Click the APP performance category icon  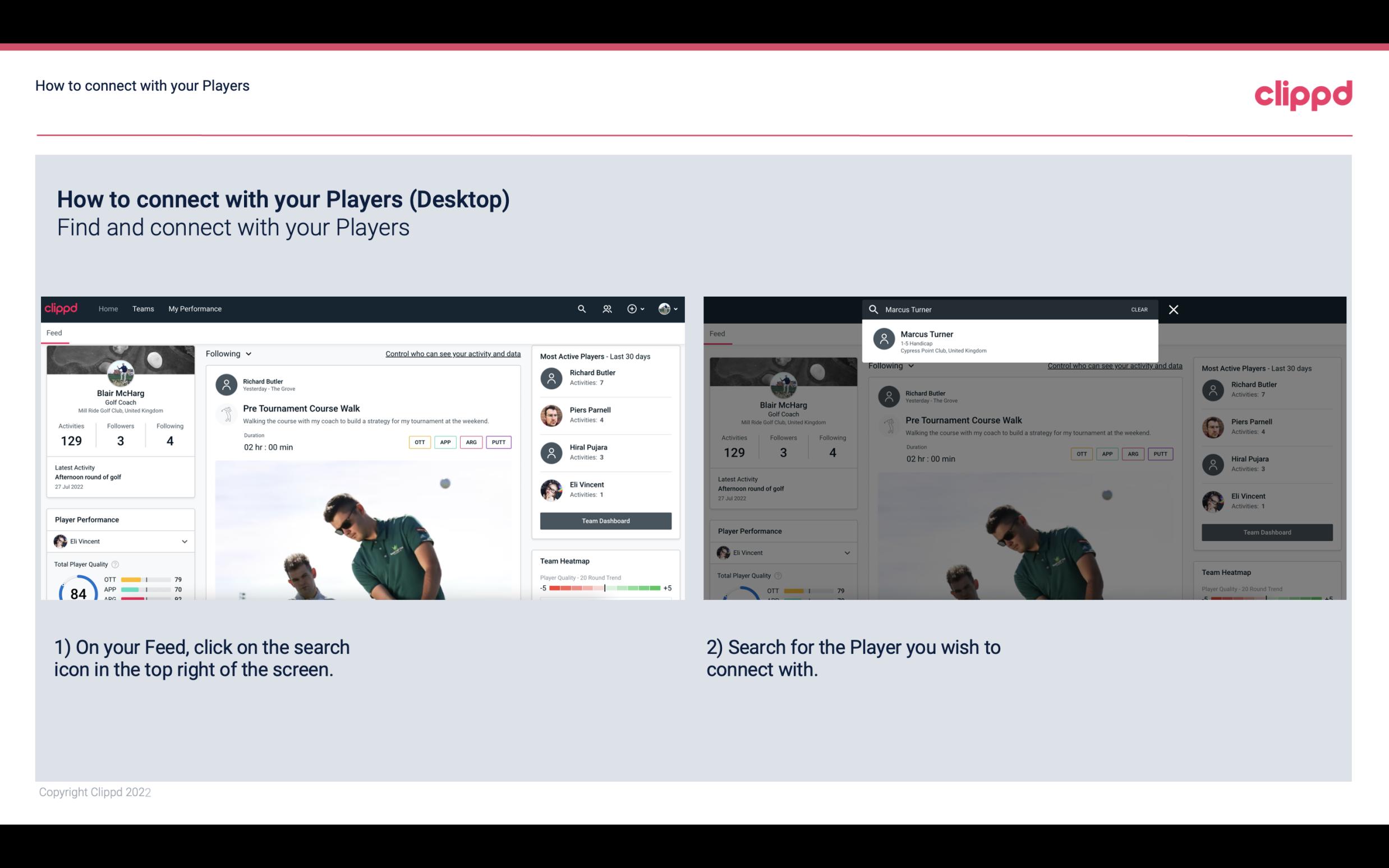point(443,441)
